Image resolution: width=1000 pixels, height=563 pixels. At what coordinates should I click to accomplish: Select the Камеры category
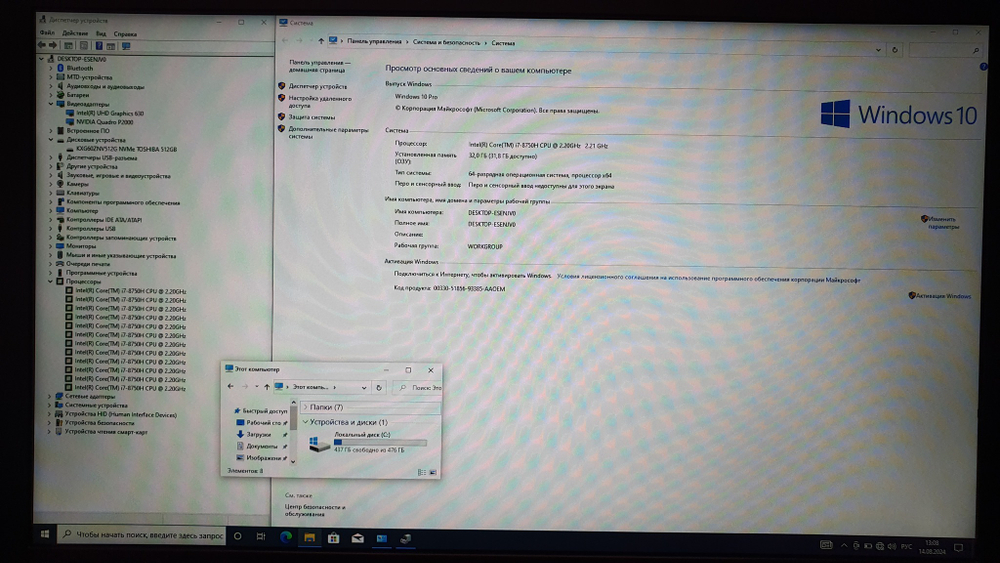77,184
